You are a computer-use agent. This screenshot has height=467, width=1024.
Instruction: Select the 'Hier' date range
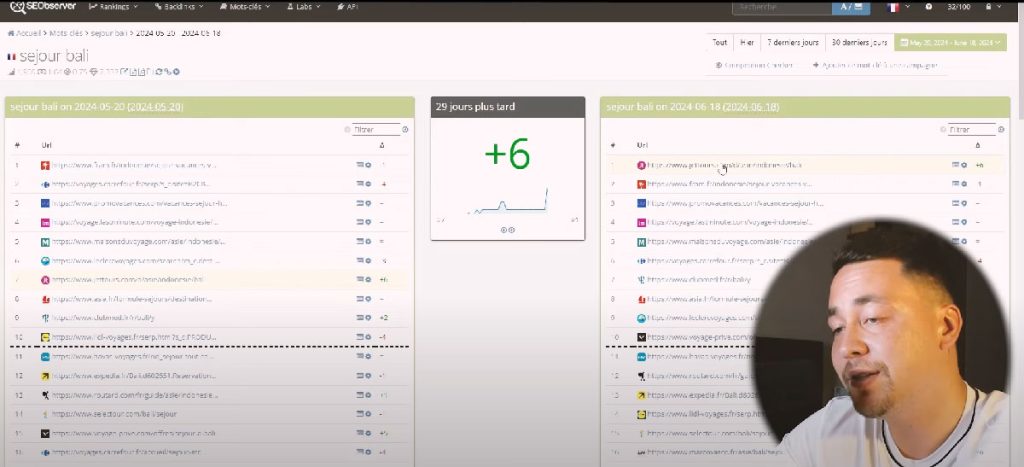[746, 43]
